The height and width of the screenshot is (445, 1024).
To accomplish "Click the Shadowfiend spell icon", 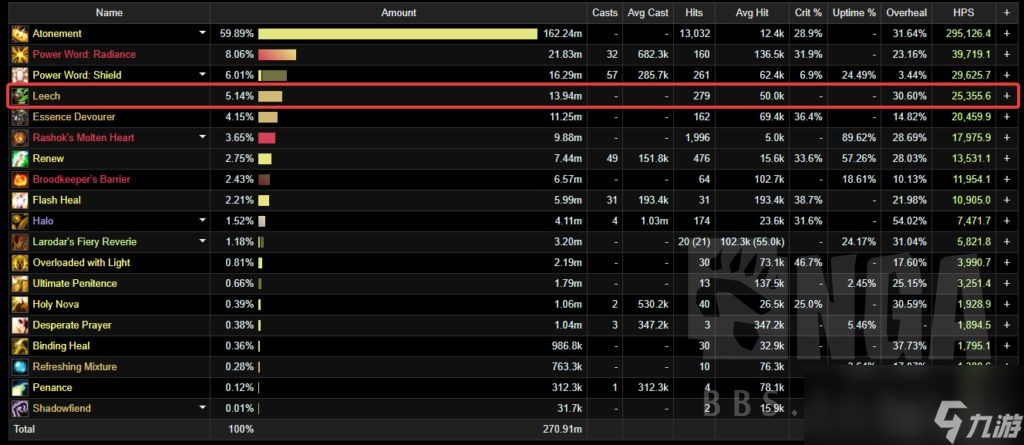I will (x=20, y=408).
